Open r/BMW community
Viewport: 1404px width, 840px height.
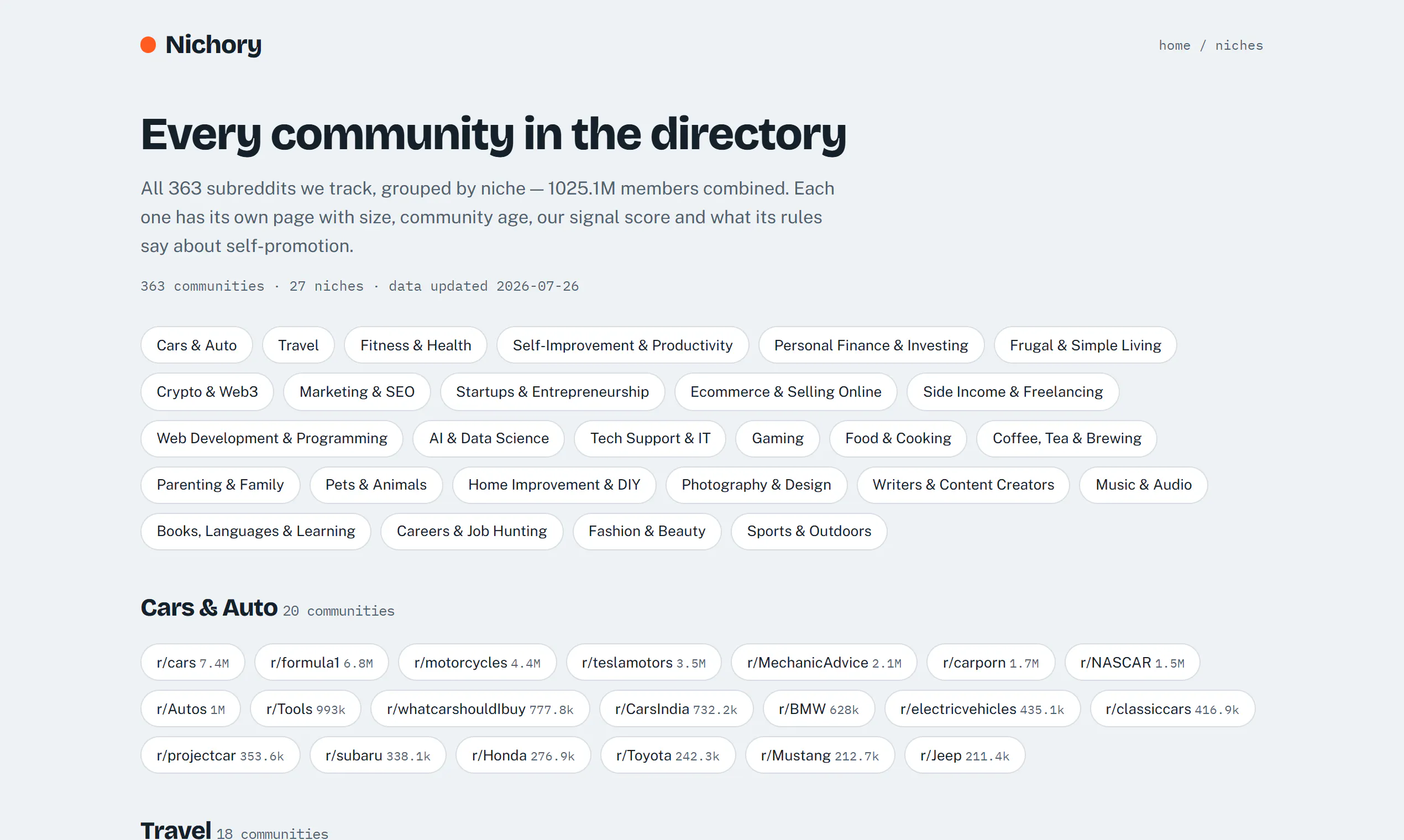pos(818,708)
